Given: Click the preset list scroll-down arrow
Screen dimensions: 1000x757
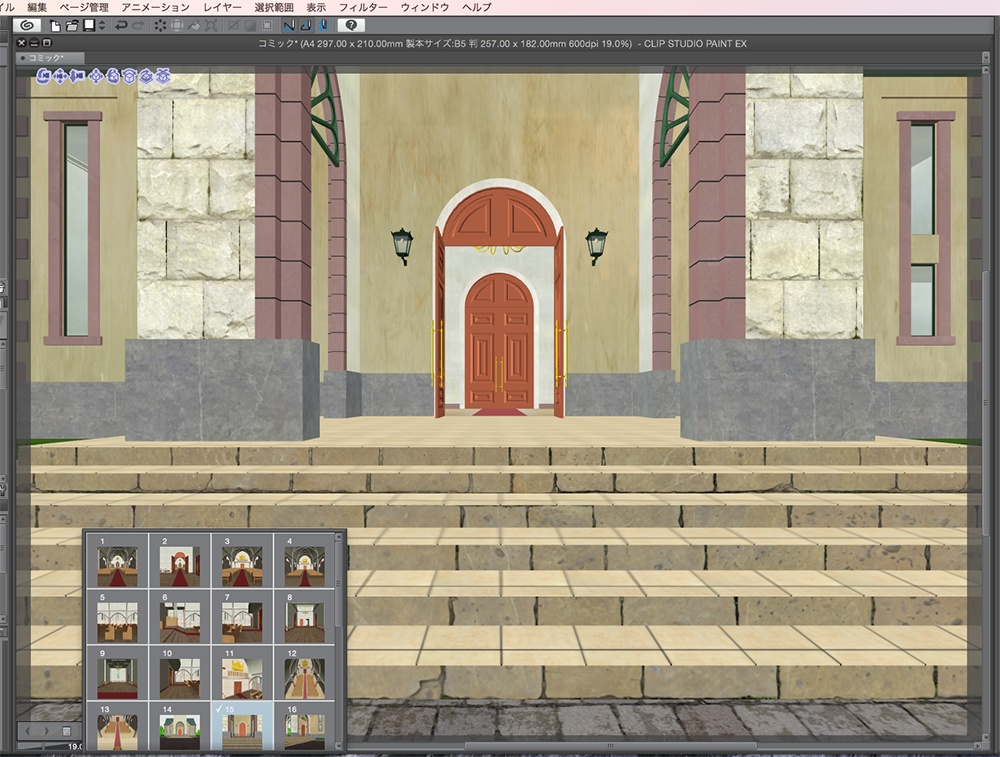Looking at the screenshot, I should (x=339, y=745).
